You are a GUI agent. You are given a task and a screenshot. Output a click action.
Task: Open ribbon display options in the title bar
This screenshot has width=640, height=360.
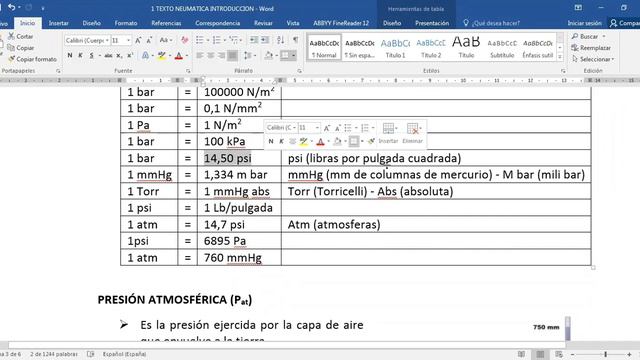pyautogui.click(x=578, y=8)
